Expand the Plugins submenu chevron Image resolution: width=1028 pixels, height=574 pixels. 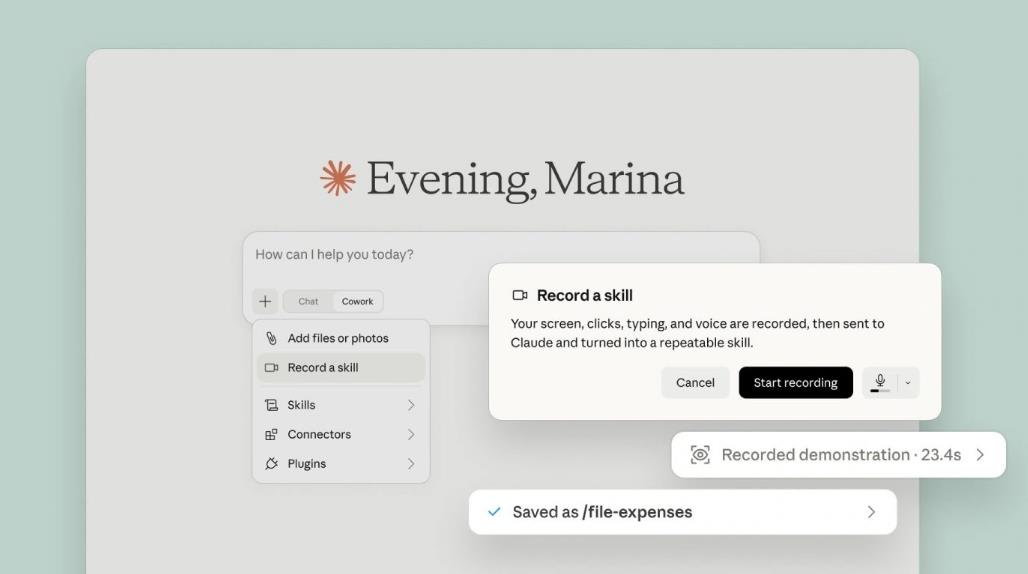click(411, 463)
